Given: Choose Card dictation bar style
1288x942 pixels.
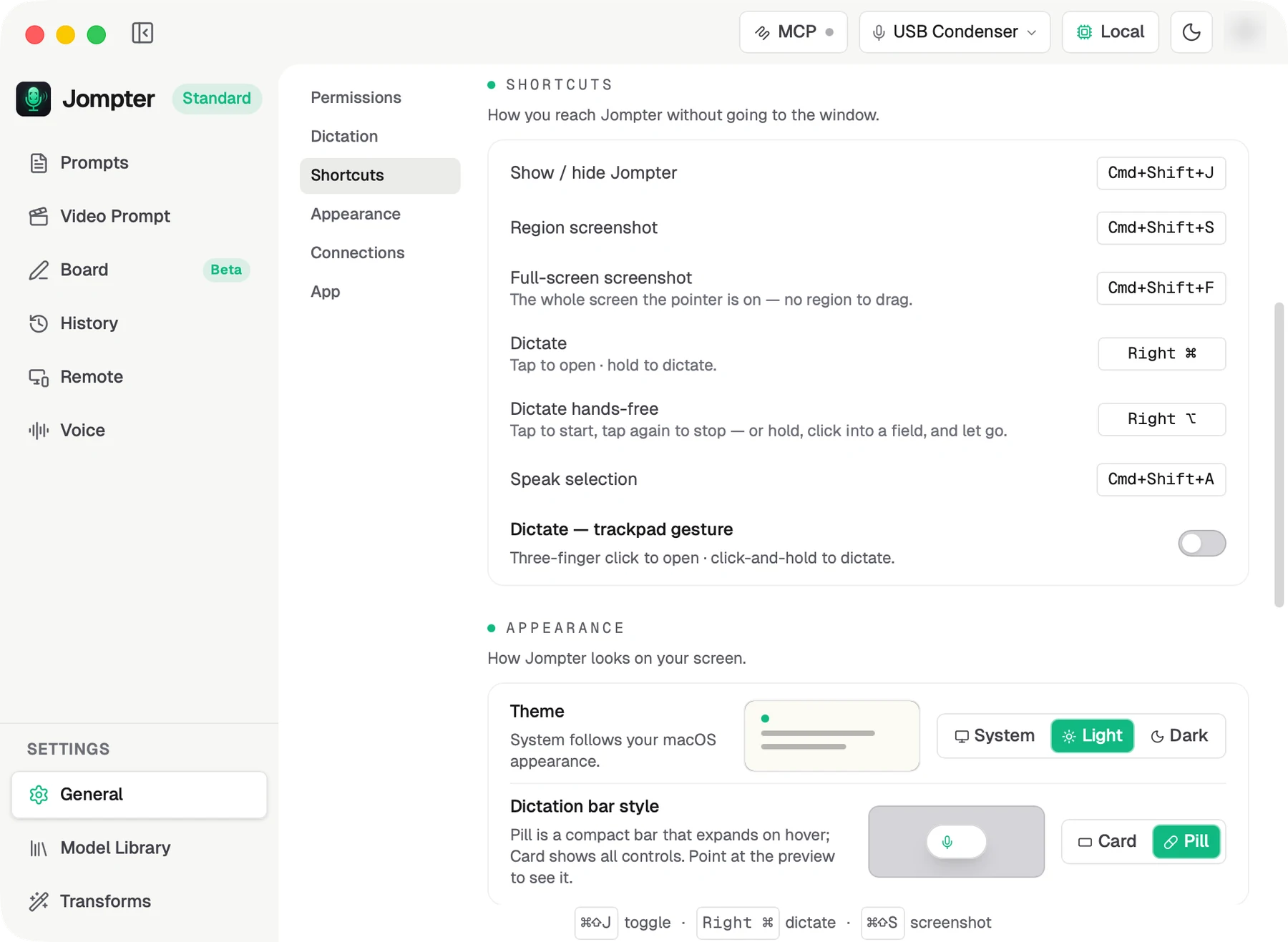Looking at the screenshot, I should coord(1107,842).
